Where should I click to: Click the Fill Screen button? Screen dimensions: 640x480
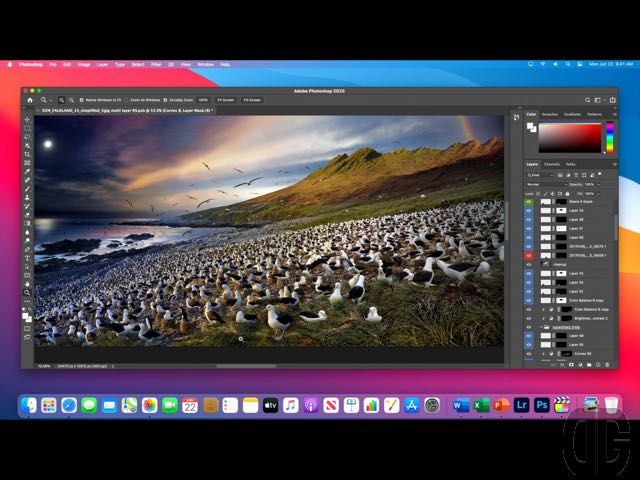pos(252,100)
